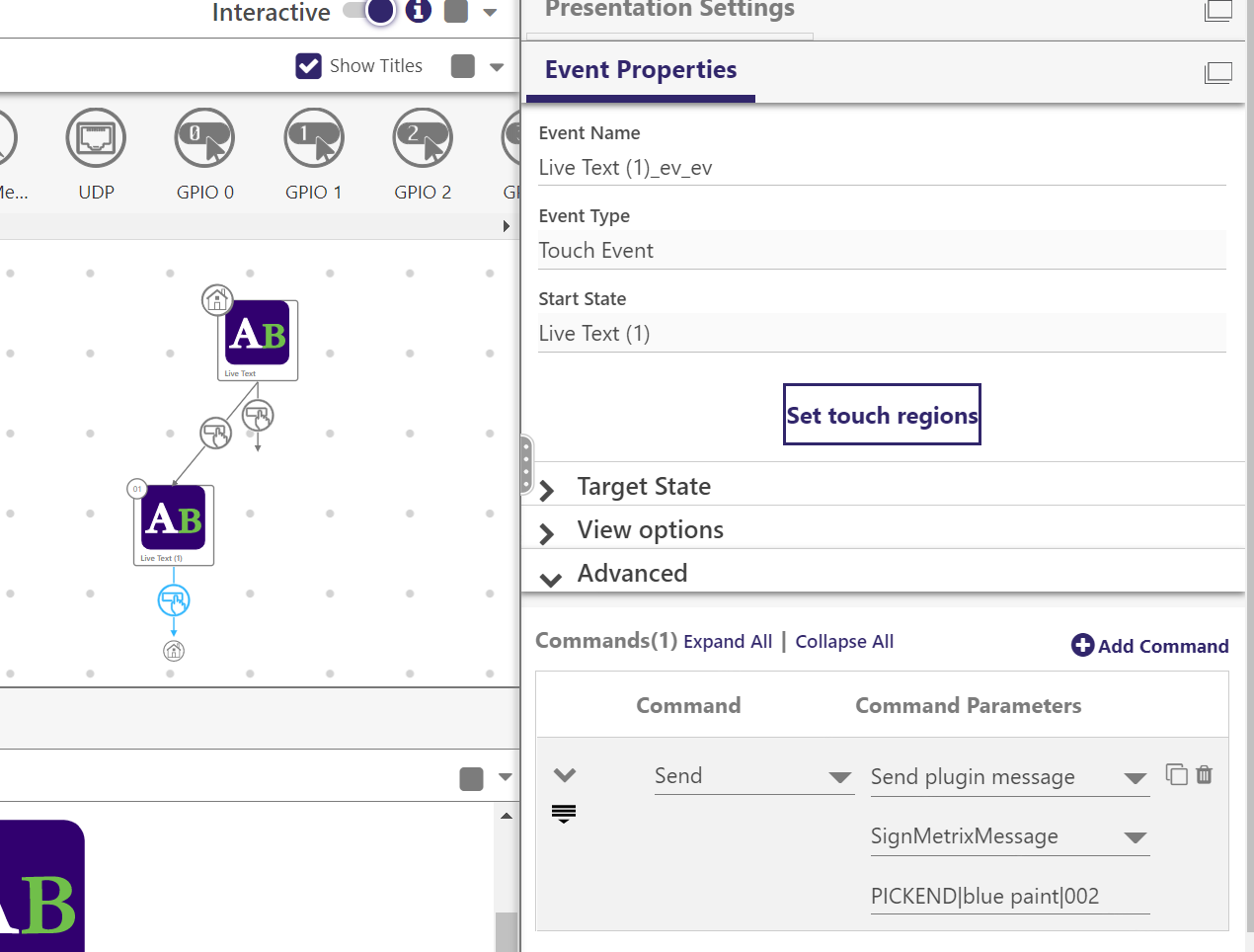The height and width of the screenshot is (952, 1254).
Task: Click the blue touch event node
Action: pos(174,600)
